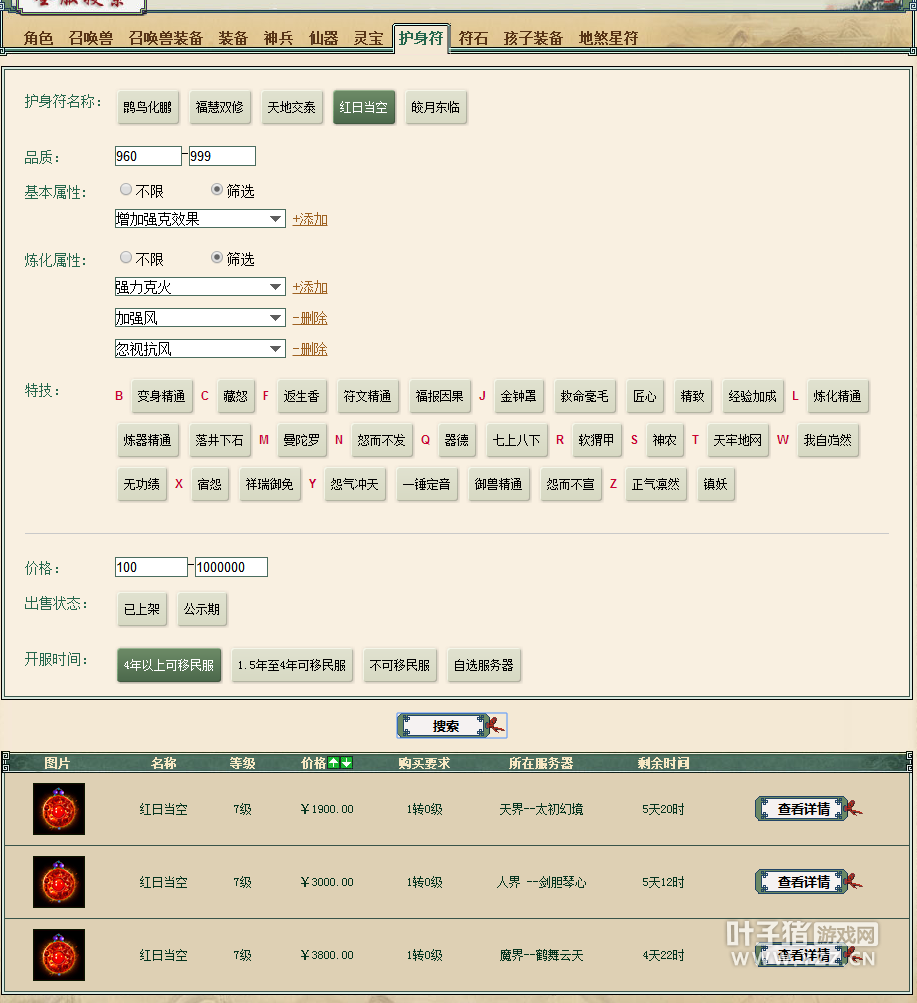The width and height of the screenshot is (917, 1003).
Task: Click the amulet icon priced ¥3000.00
Action: click(x=59, y=882)
